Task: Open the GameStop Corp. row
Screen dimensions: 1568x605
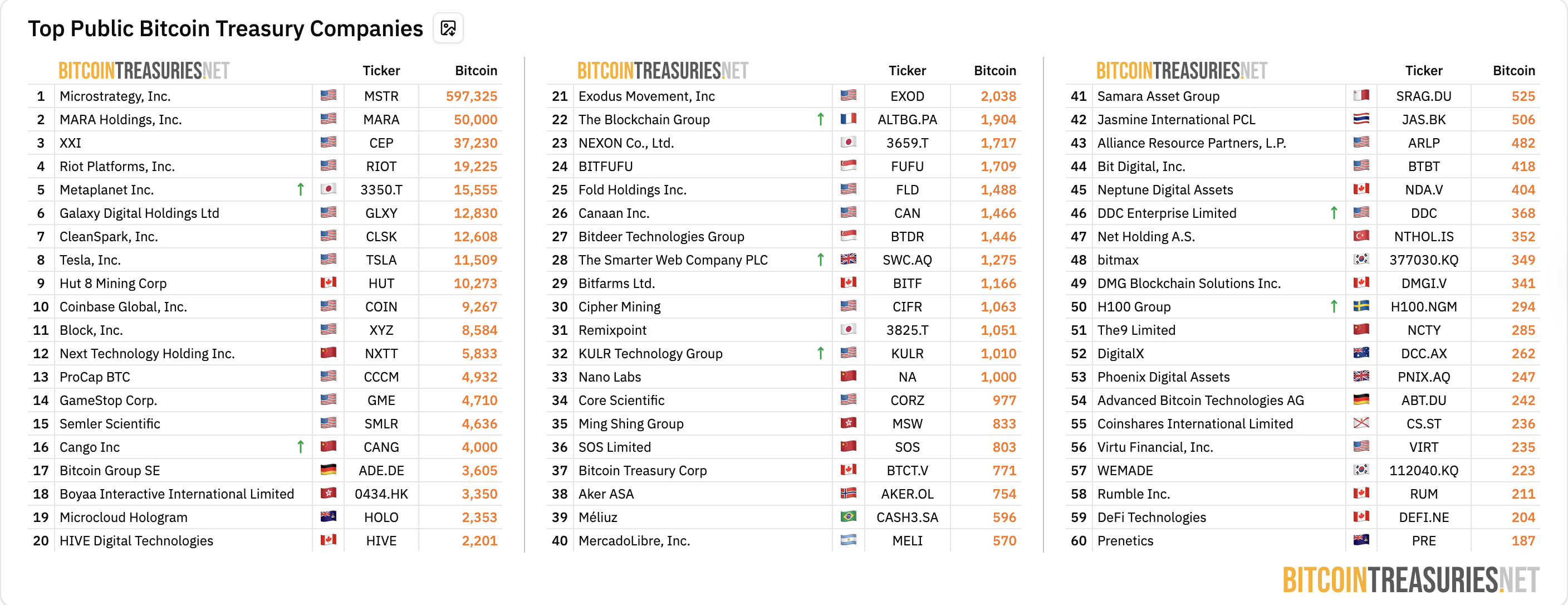Action: click(x=109, y=401)
